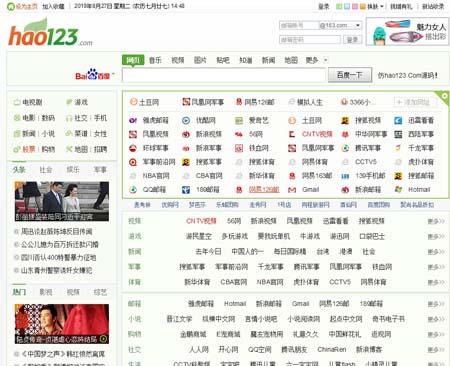Click the 56网 icon
Image resolution: width=450 pixels, height=366 pixels.
coord(239,134)
